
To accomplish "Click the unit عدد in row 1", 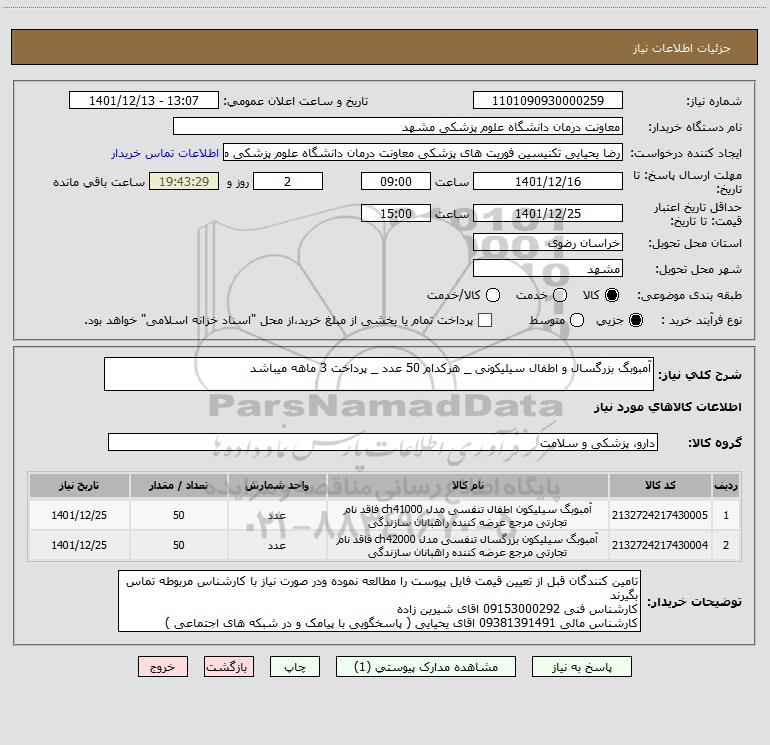I will coord(277,515).
